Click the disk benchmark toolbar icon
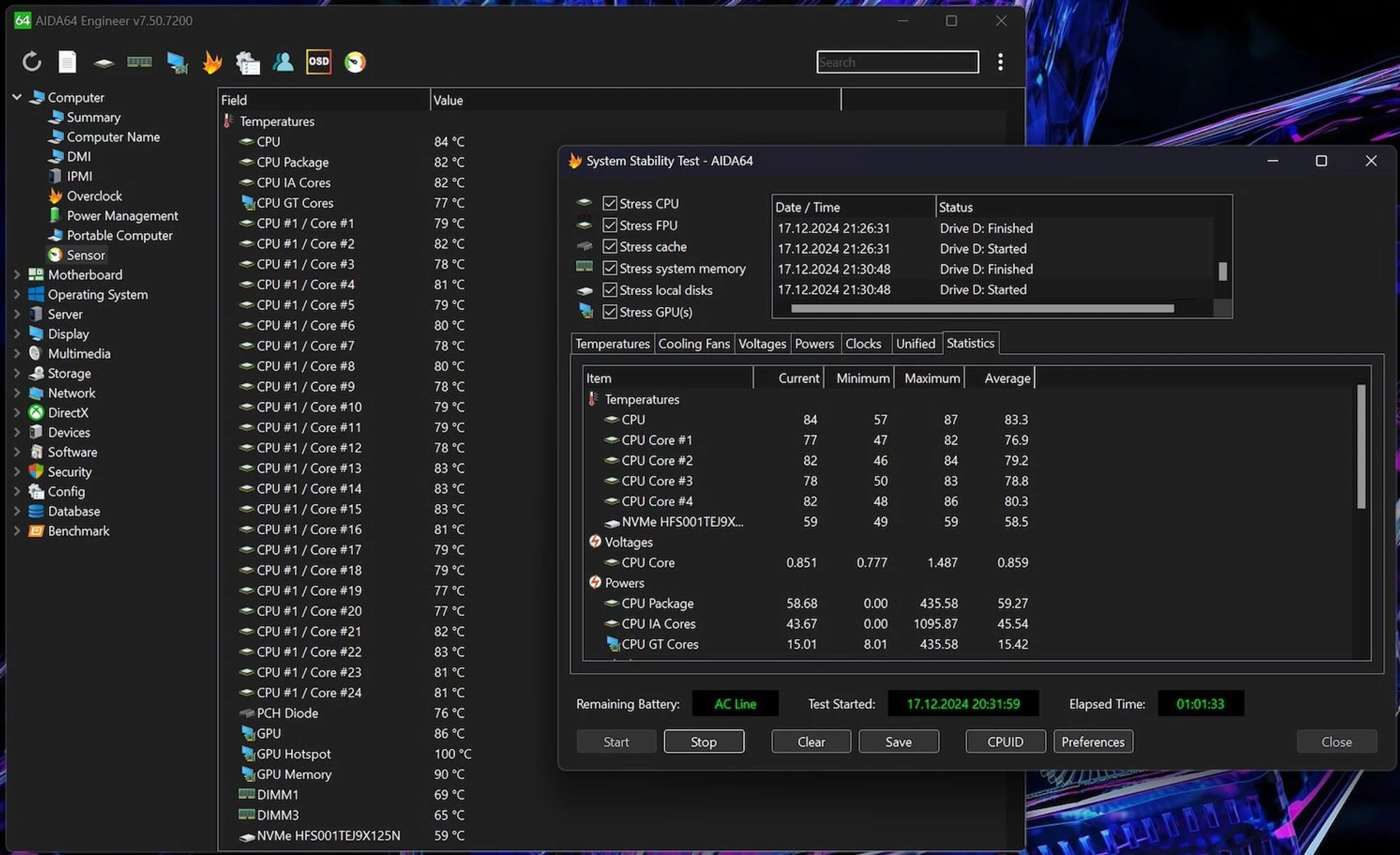1400x855 pixels. (x=104, y=63)
